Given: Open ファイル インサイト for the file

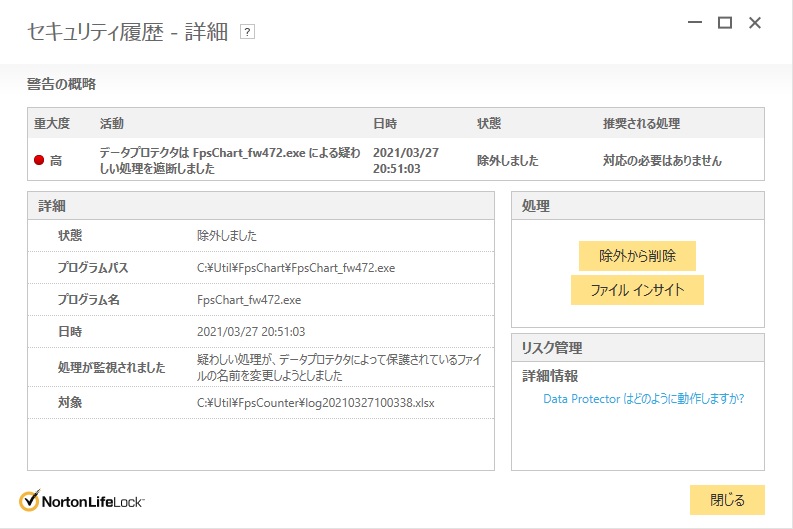Looking at the screenshot, I should (637, 290).
